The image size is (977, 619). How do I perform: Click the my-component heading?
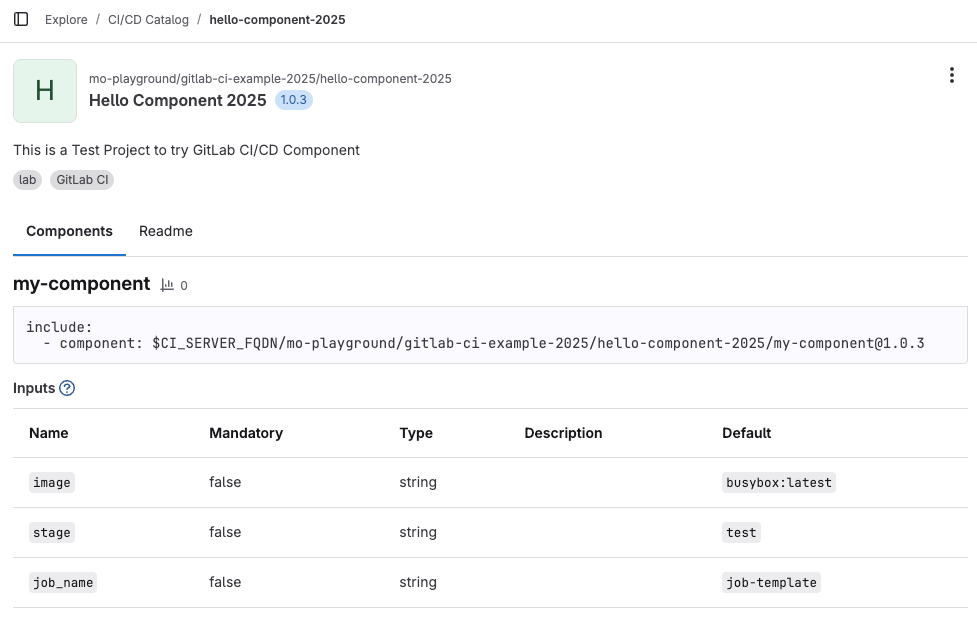point(82,284)
